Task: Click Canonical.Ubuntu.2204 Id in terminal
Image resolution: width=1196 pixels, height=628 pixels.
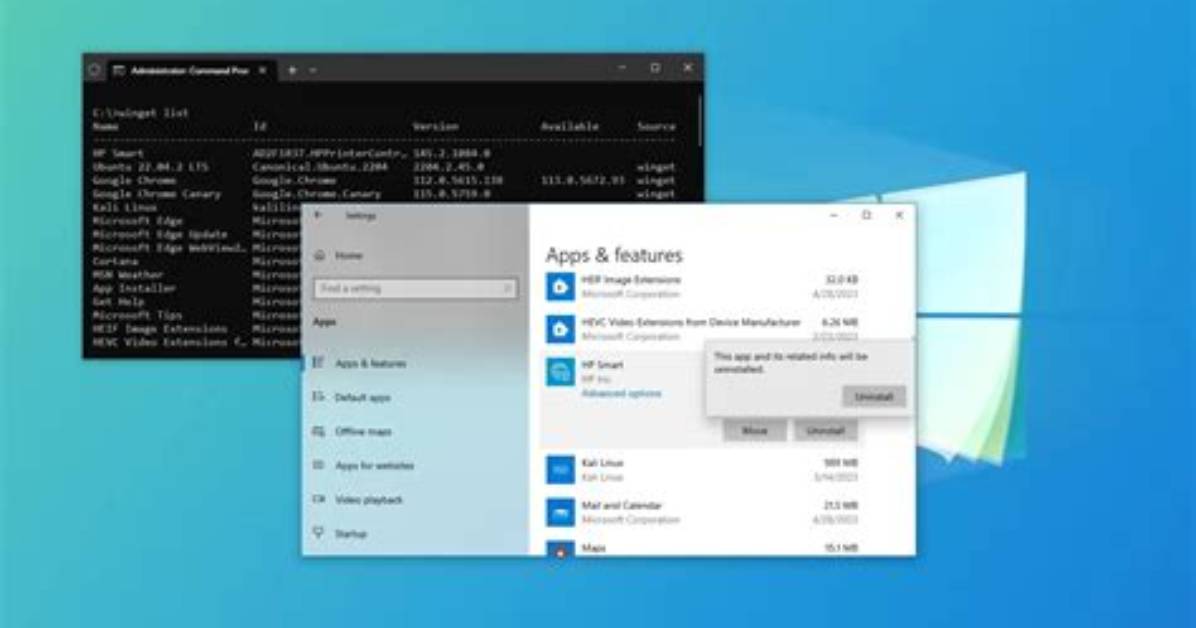Action: point(320,167)
